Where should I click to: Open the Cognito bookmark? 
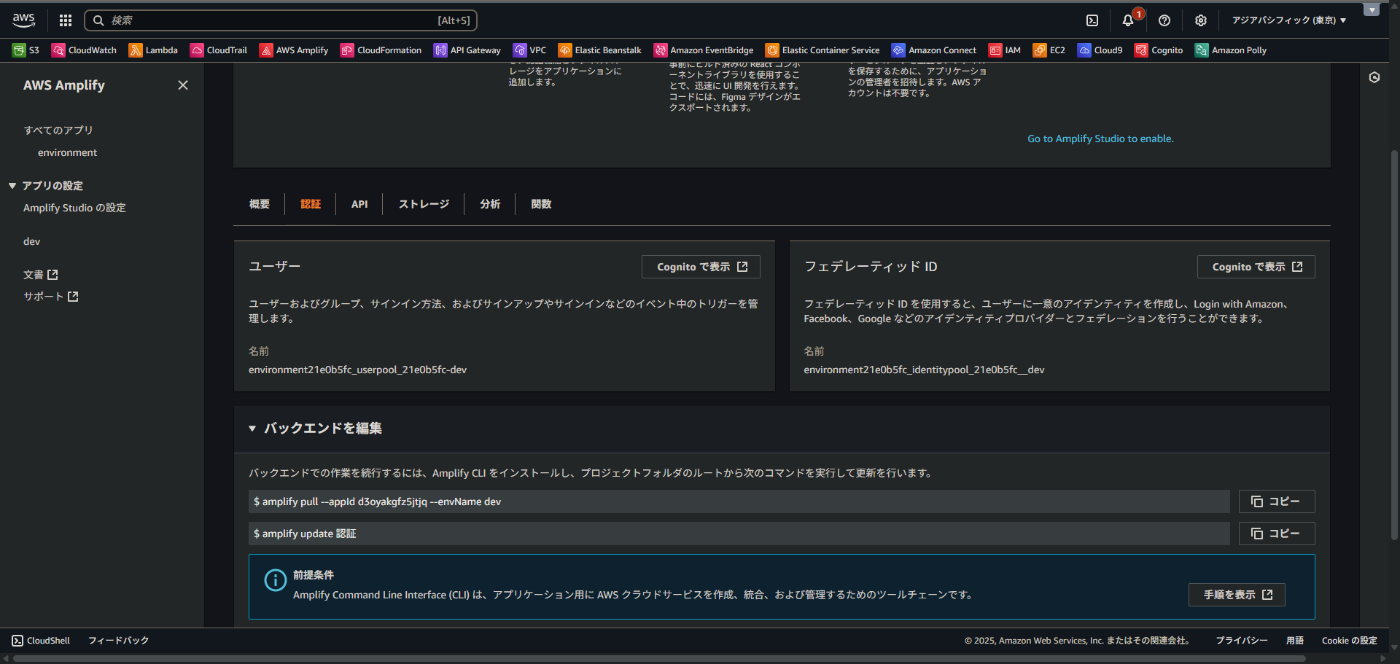pos(1159,50)
